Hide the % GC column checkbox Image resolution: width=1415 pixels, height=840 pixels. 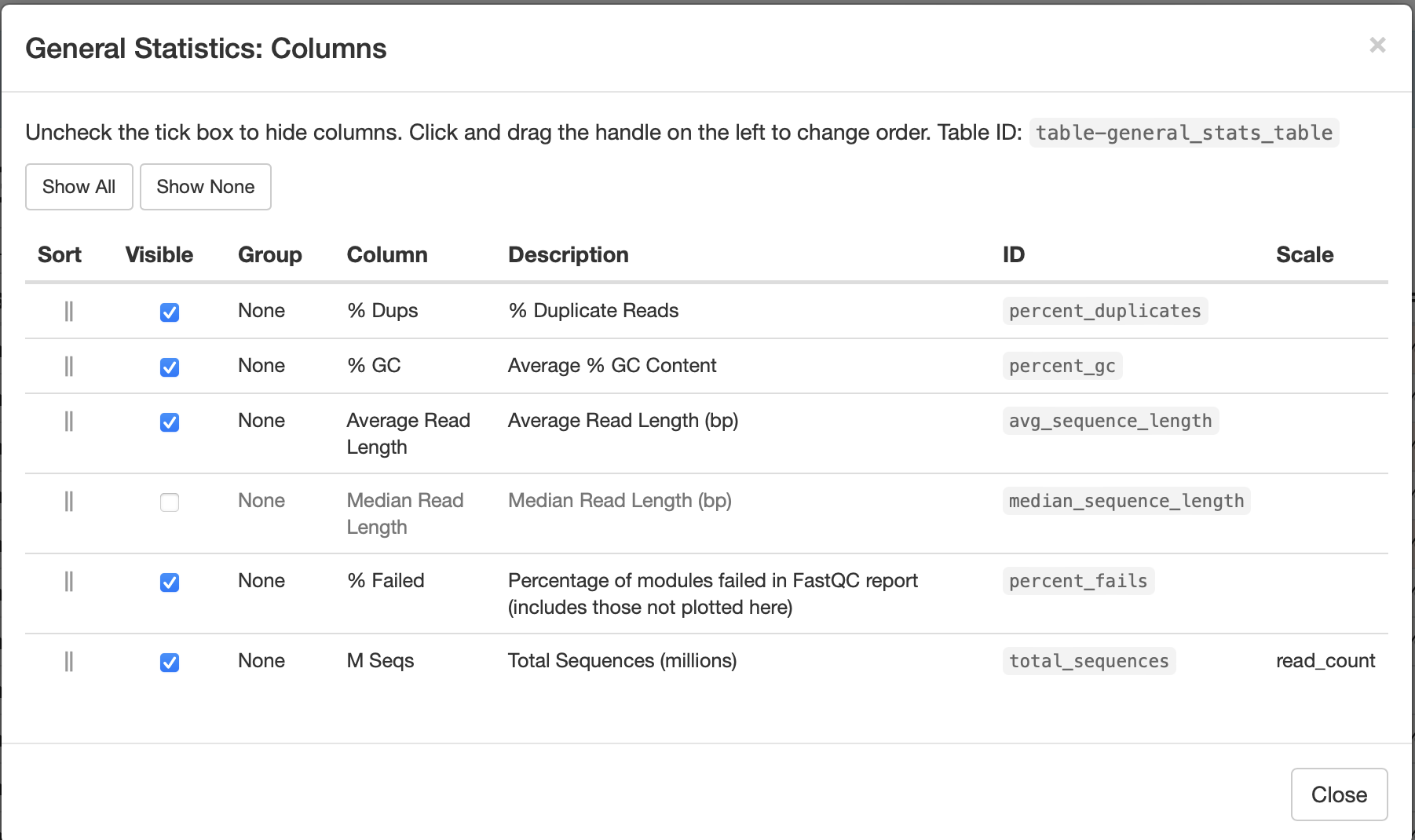170,367
